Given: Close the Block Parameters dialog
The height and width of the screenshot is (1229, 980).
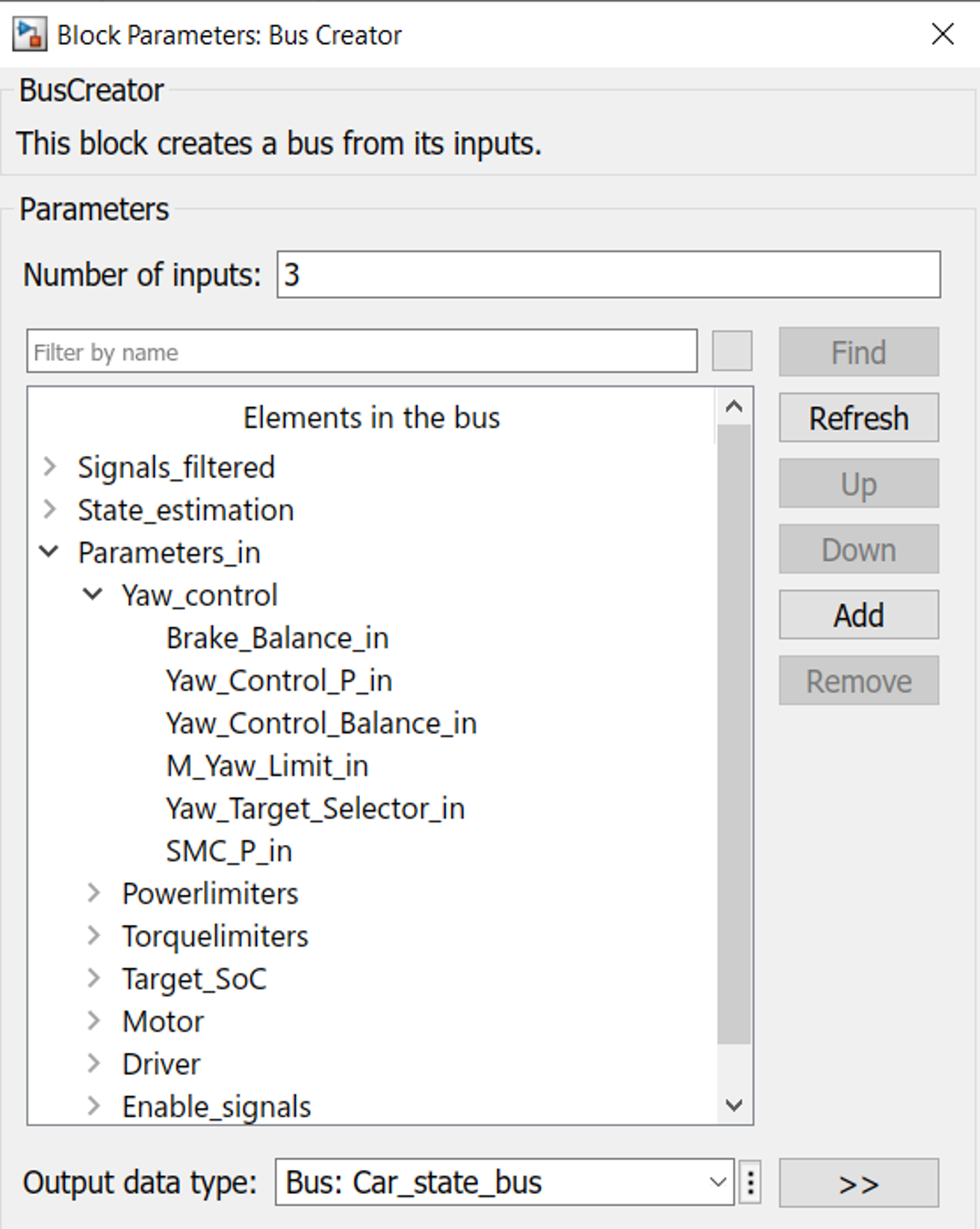Looking at the screenshot, I should pos(943,34).
